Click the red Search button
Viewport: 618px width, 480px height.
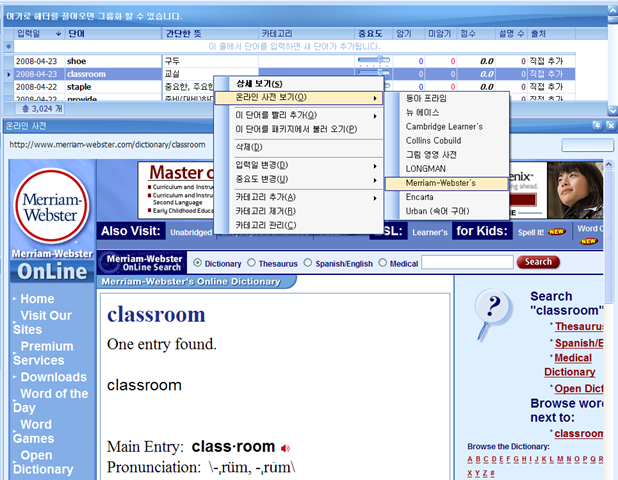click(538, 262)
